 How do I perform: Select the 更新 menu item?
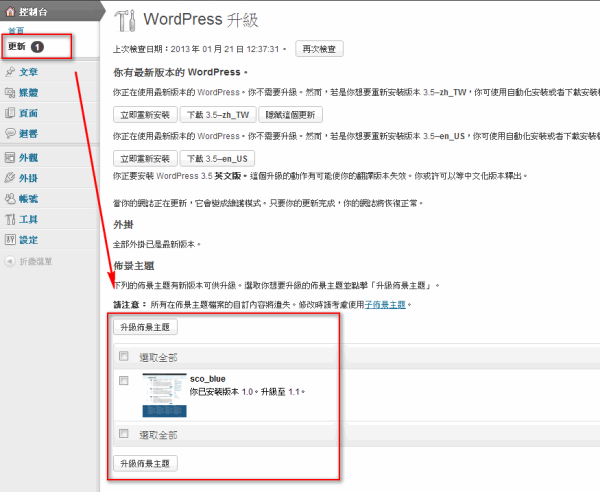point(17,47)
